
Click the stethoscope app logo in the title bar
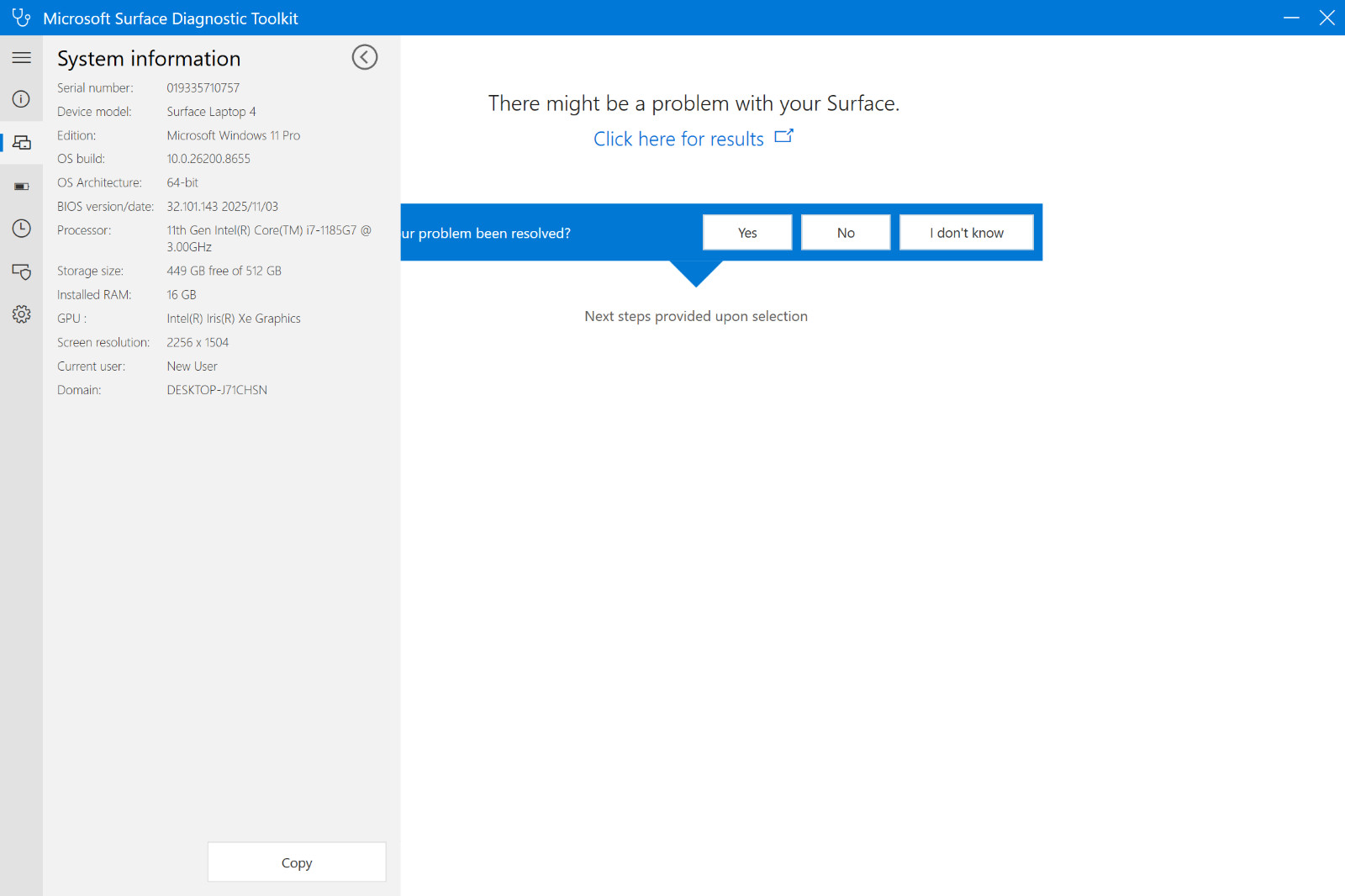[x=21, y=18]
